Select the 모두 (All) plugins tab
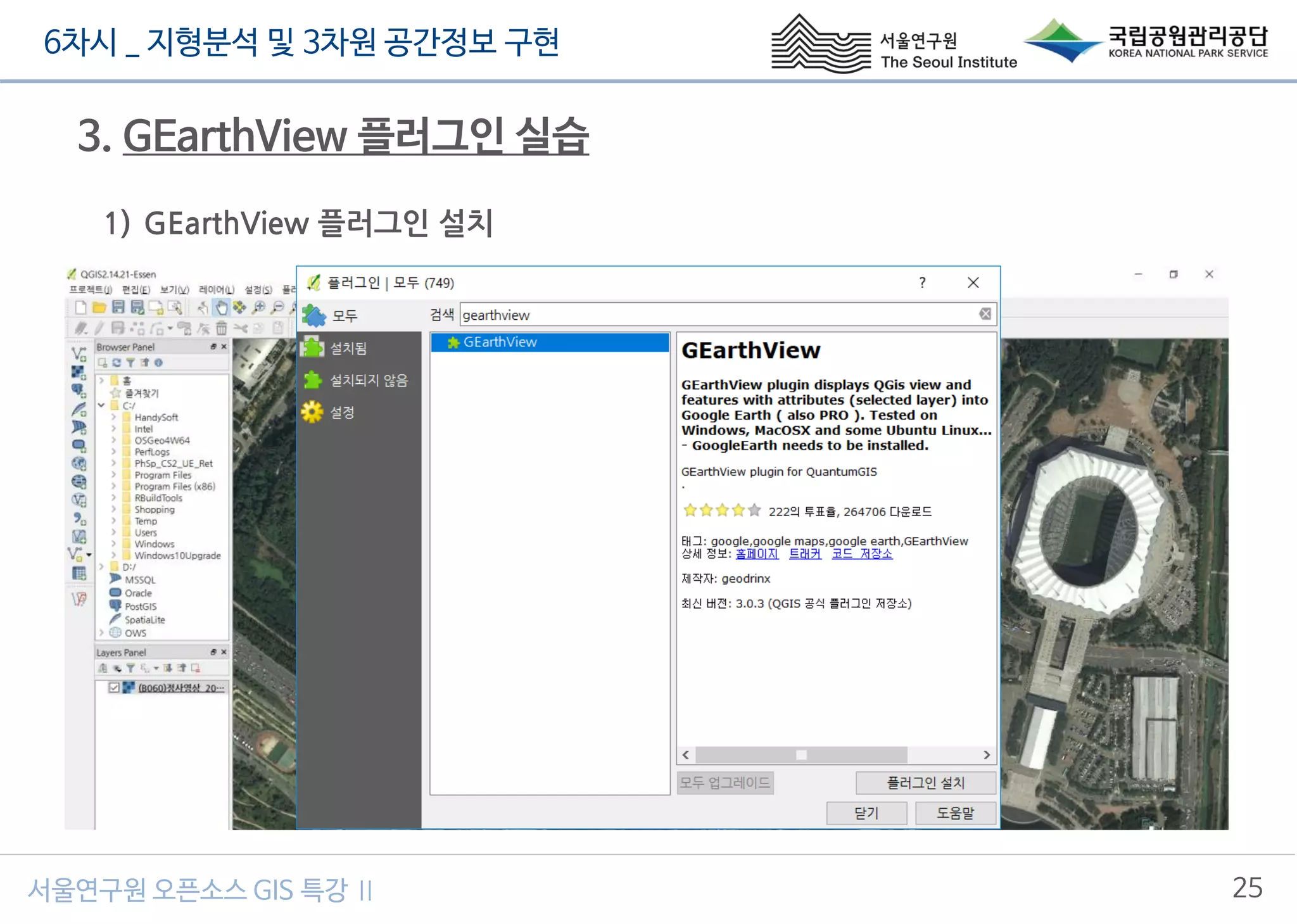This screenshot has height=924, width=1297. point(360,315)
